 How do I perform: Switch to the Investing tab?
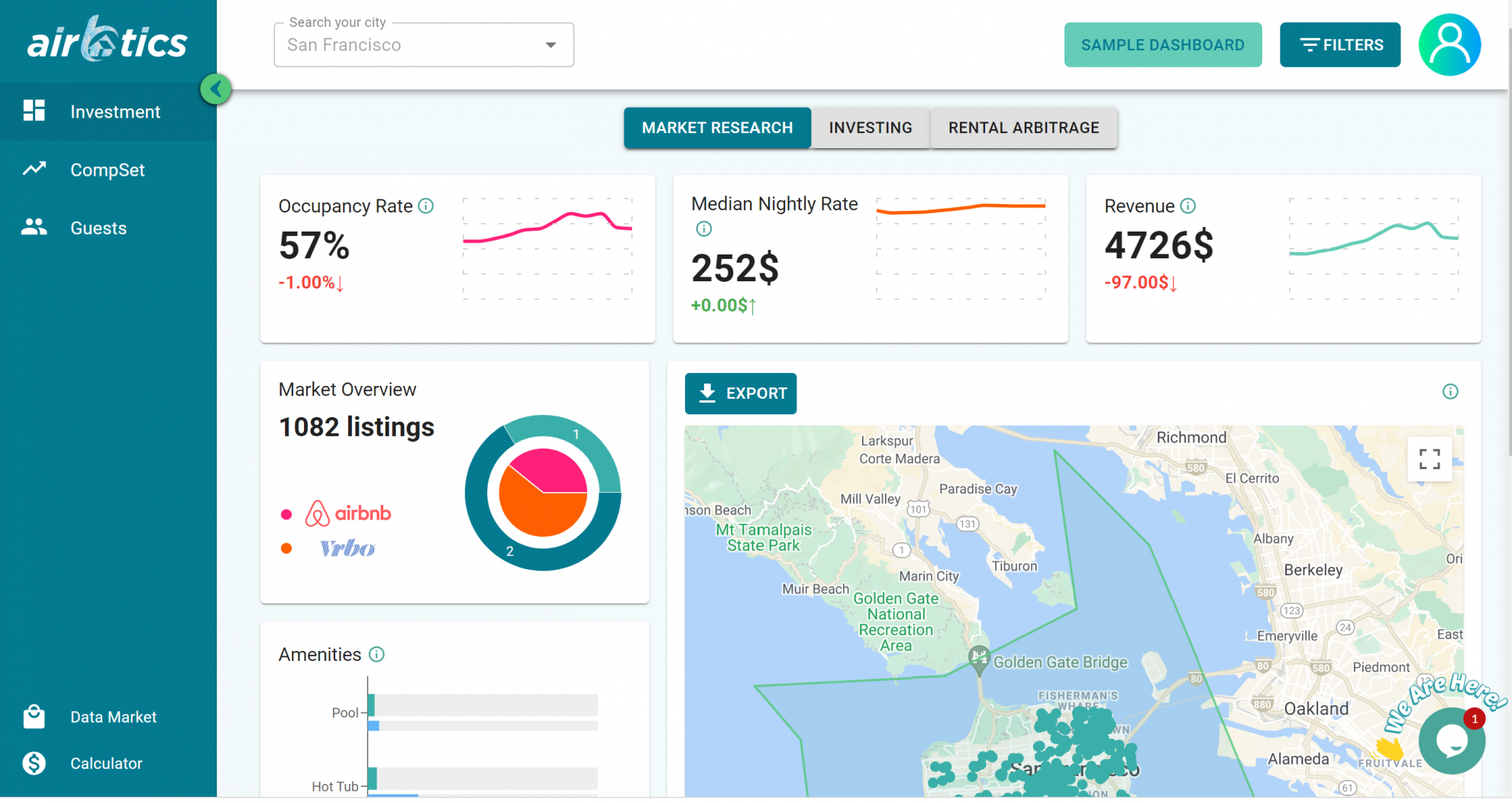[x=871, y=128]
